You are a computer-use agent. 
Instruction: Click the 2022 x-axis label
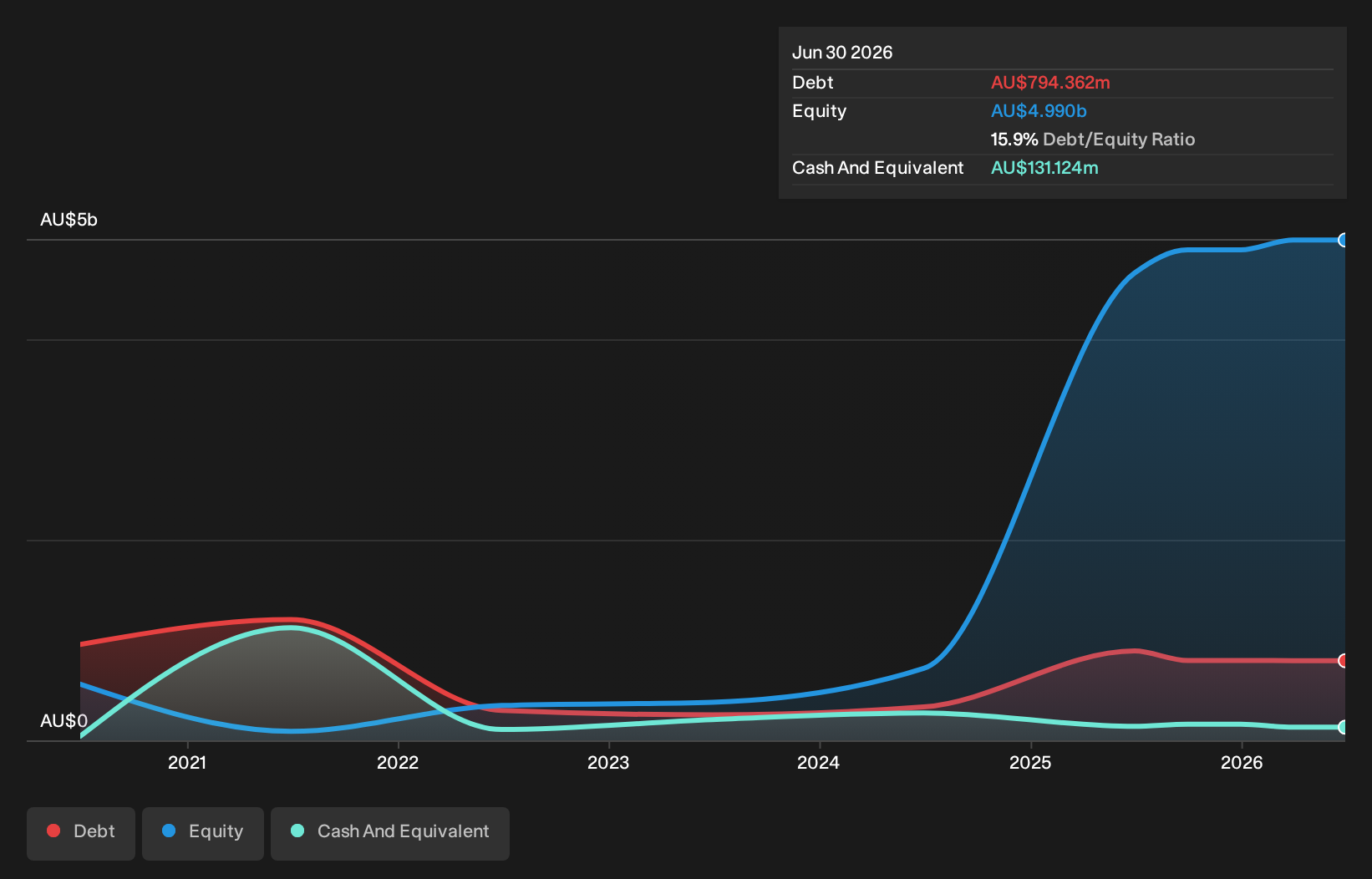(x=398, y=762)
